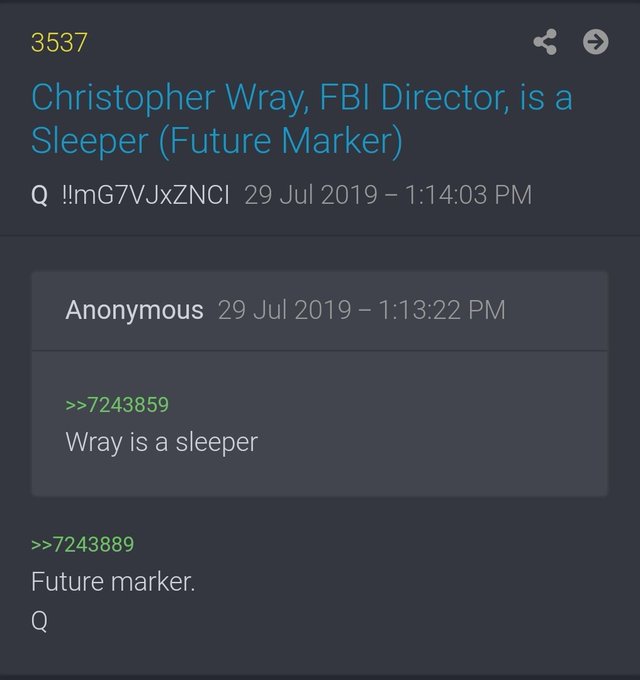The height and width of the screenshot is (680, 640).
Task: Click the share icon for post 3537
Action: [545, 42]
